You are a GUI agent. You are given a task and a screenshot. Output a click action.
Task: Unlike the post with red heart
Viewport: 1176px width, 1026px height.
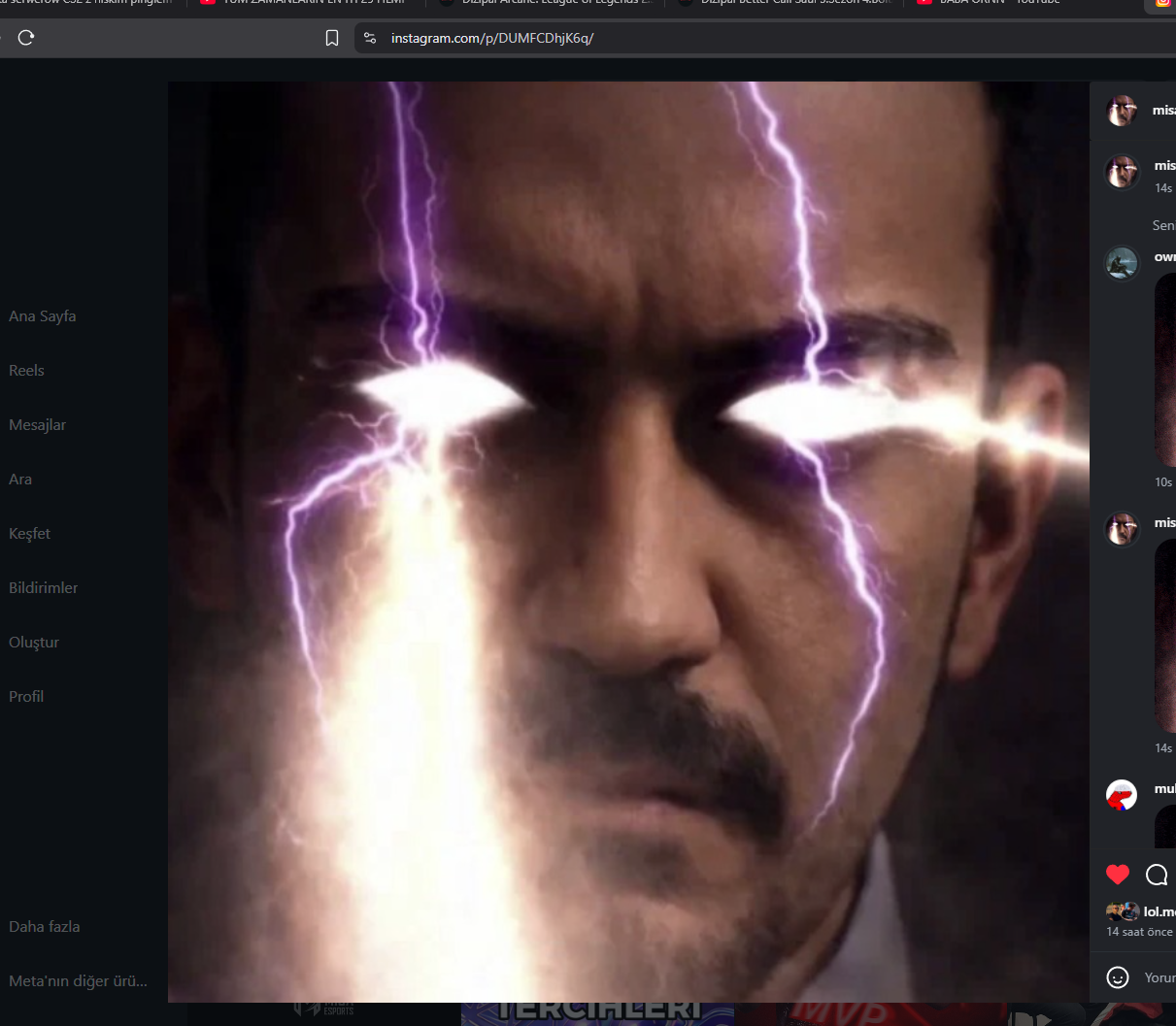1118,875
